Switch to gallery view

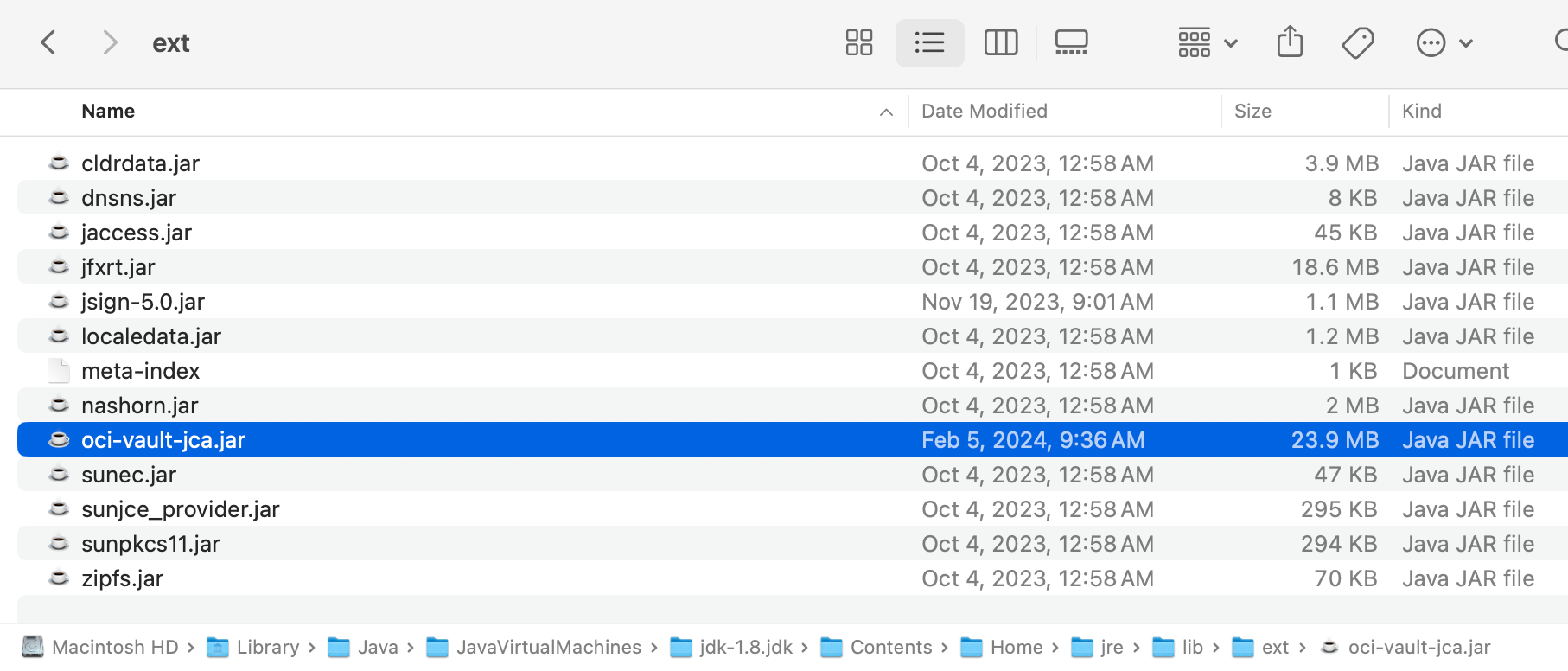pyautogui.click(x=1071, y=42)
